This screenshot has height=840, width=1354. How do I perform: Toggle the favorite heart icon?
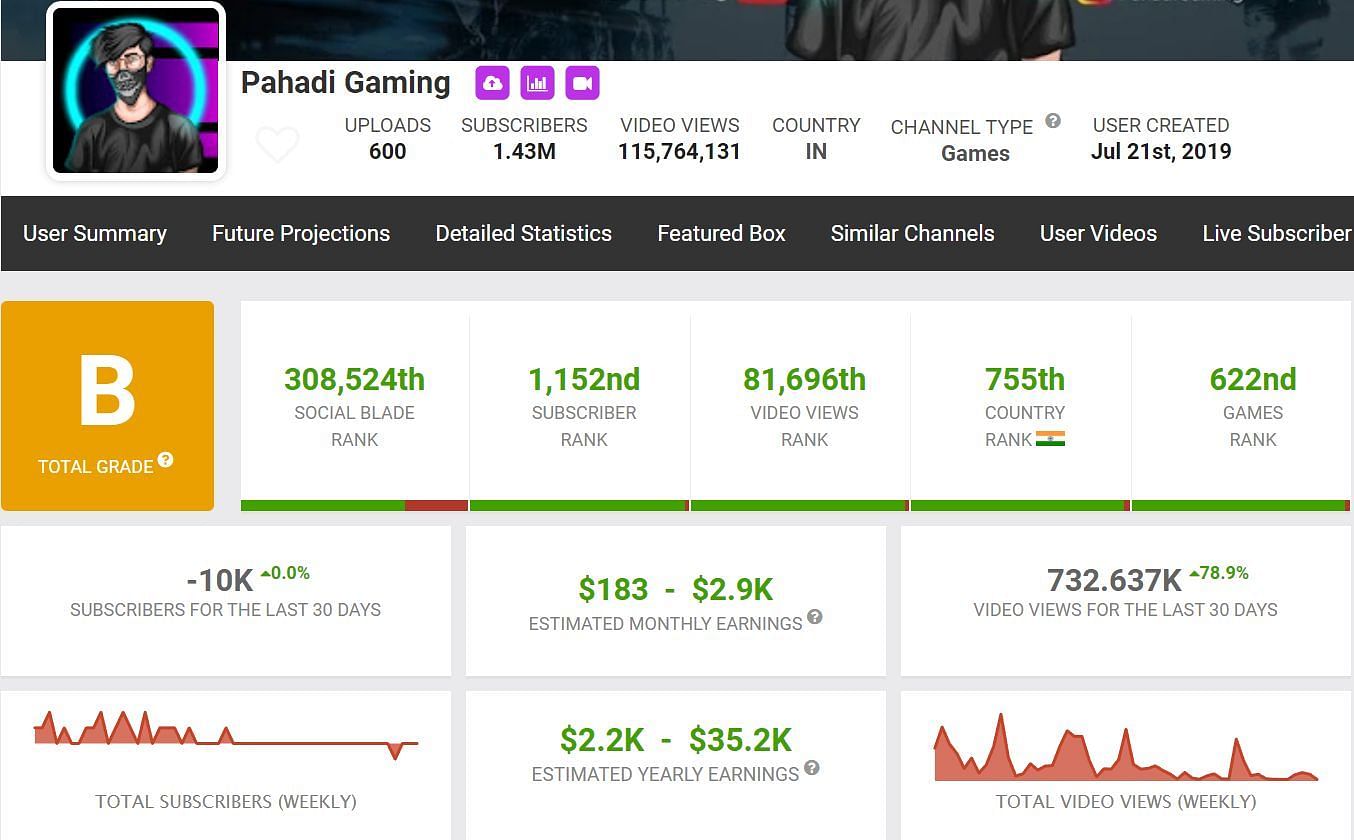(277, 145)
